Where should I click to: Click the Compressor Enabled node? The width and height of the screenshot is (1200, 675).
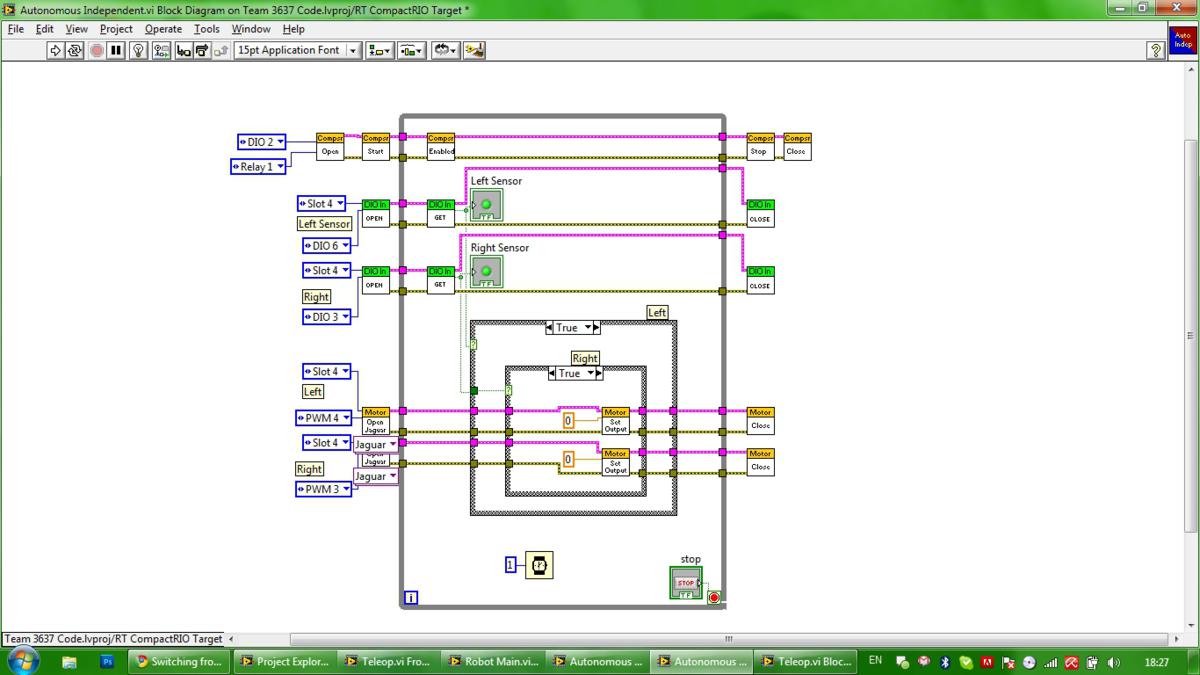pyautogui.click(x=441, y=146)
